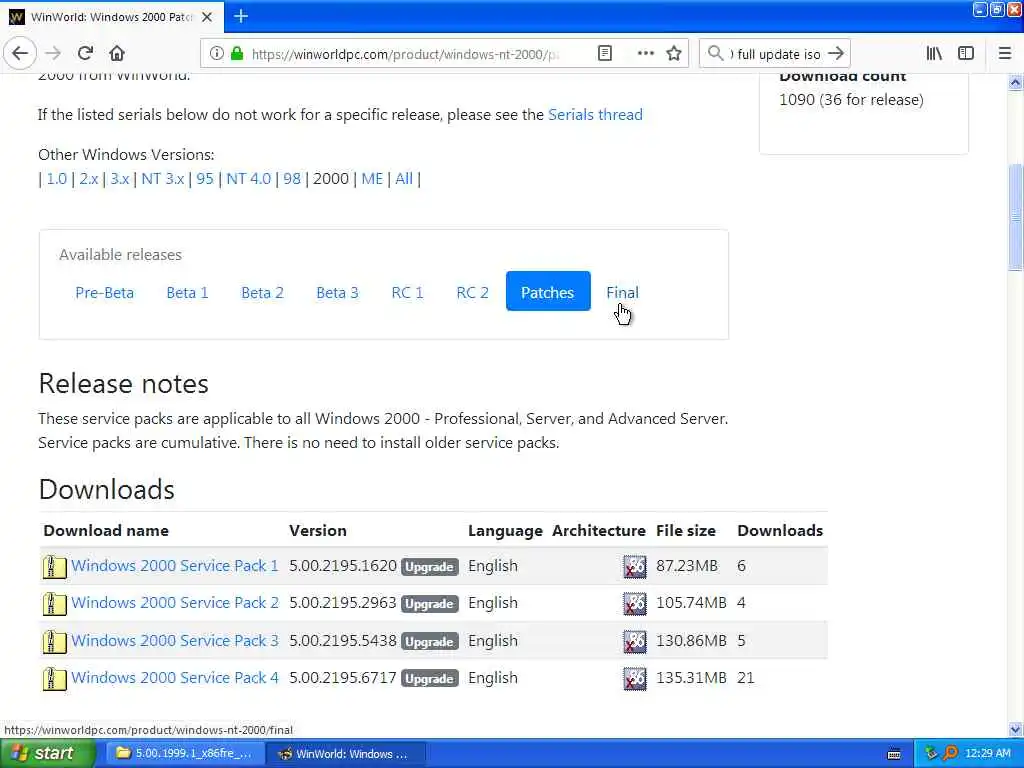Screen dimensions: 1024x768
Task: Select the Patches release tab
Action: click(x=548, y=291)
